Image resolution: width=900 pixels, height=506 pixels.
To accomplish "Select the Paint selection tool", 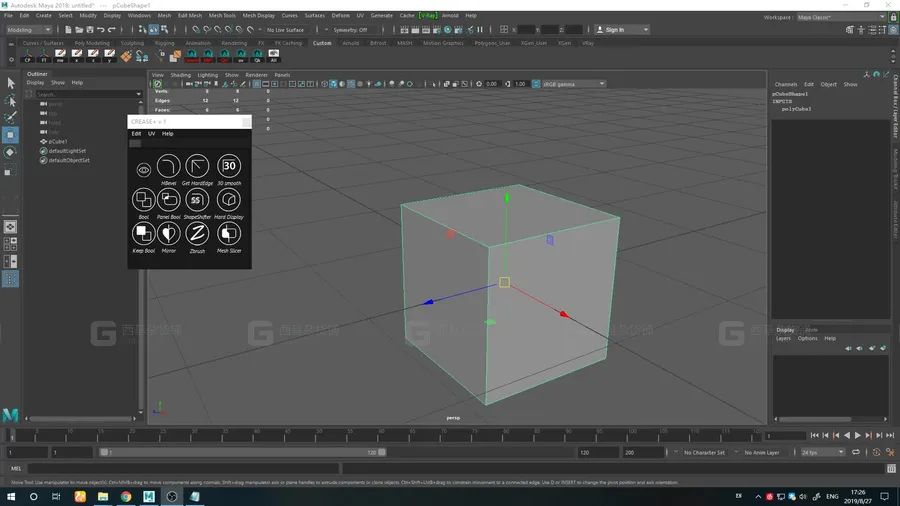I will [x=10, y=118].
